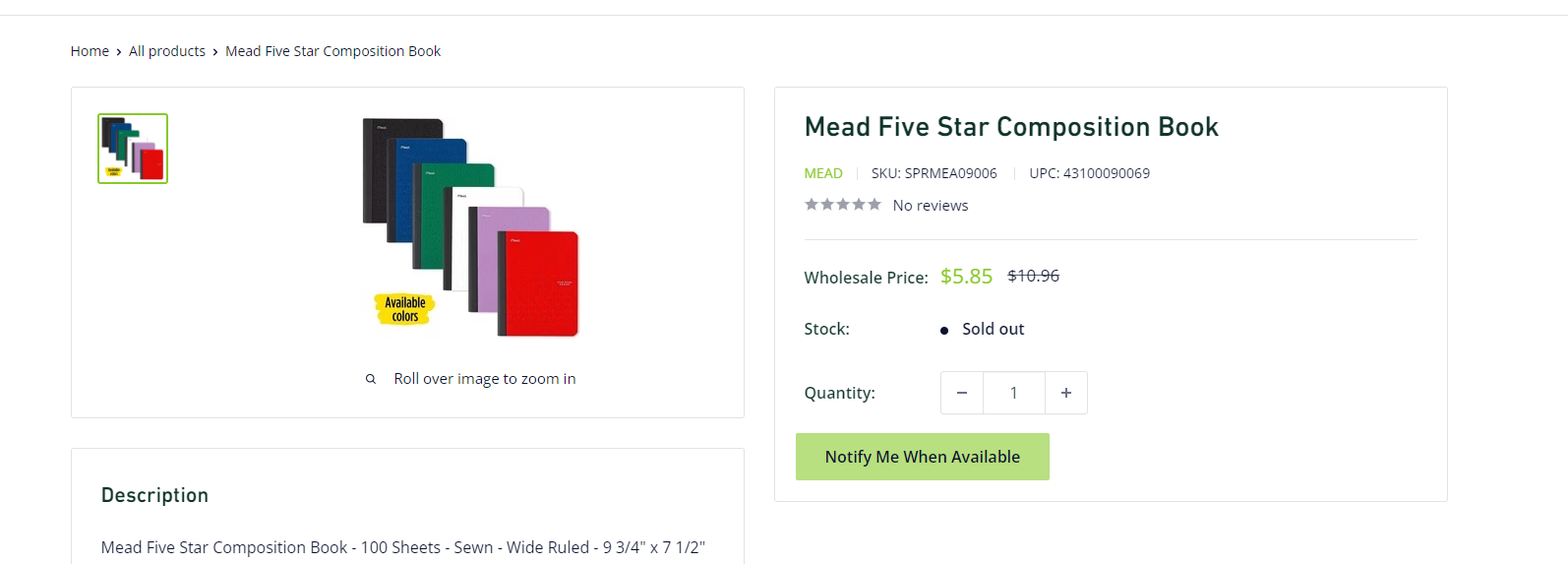Click the plus quantity button
Screen dimensions: 1568x564
pos(1066,393)
